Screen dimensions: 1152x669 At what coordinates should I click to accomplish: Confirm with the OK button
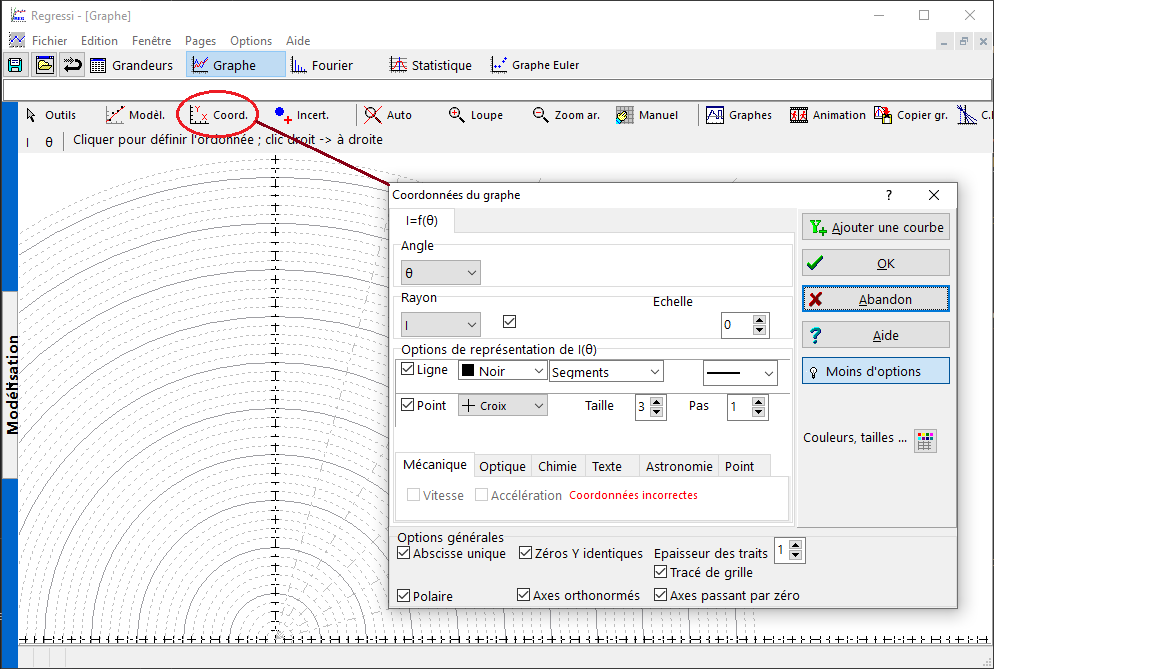pyautogui.click(x=876, y=264)
